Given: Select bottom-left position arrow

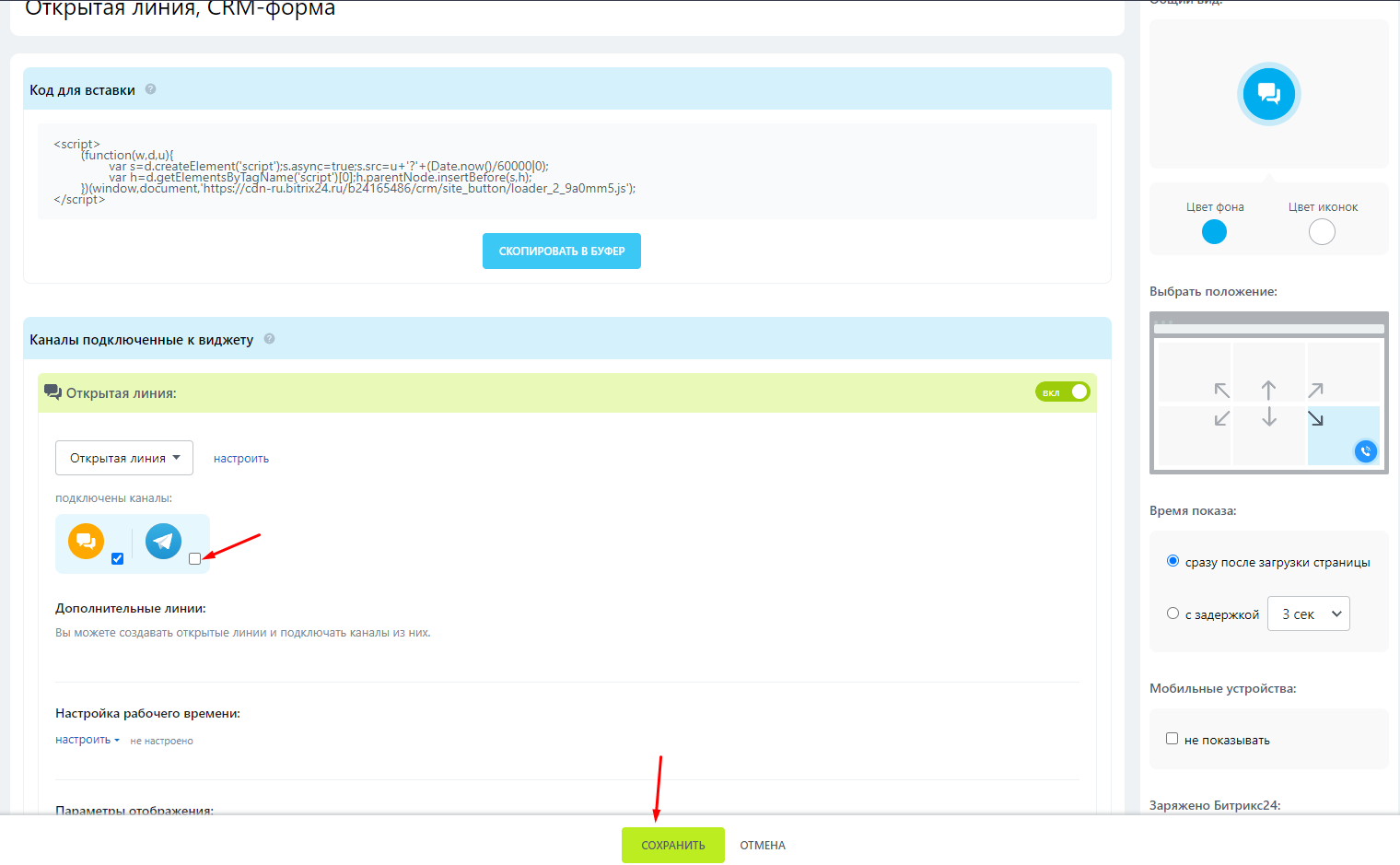Looking at the screenshot, I should 1221,418.
